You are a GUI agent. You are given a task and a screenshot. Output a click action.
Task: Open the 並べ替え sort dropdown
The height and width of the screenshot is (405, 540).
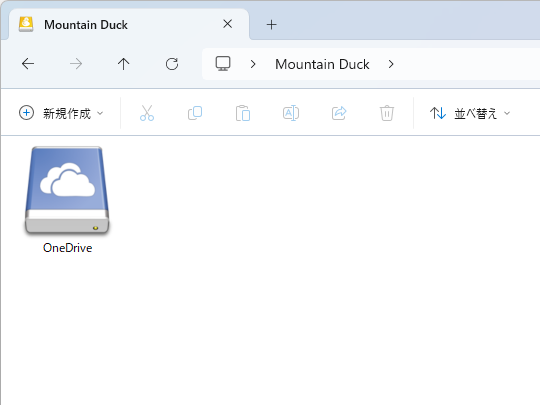pyautogui.click(x=470, y=113)
